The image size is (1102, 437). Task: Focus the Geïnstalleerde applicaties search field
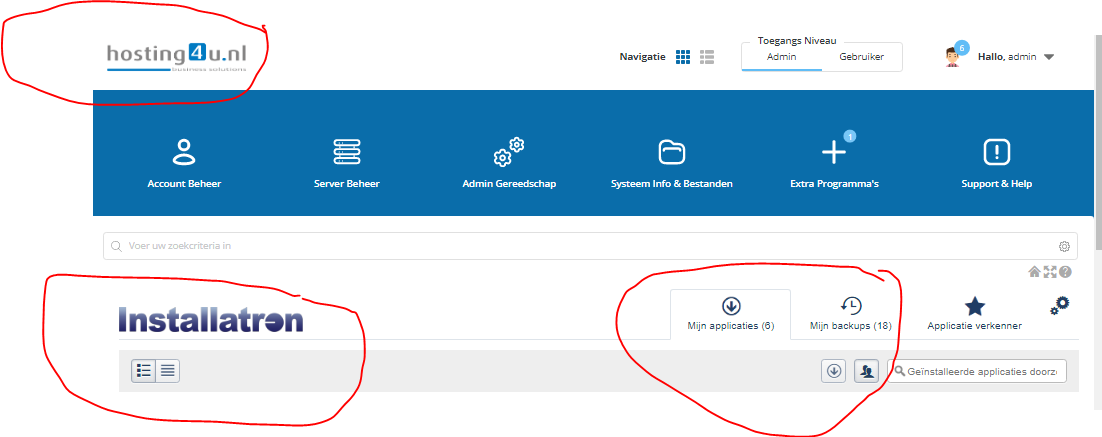point(977,371)
